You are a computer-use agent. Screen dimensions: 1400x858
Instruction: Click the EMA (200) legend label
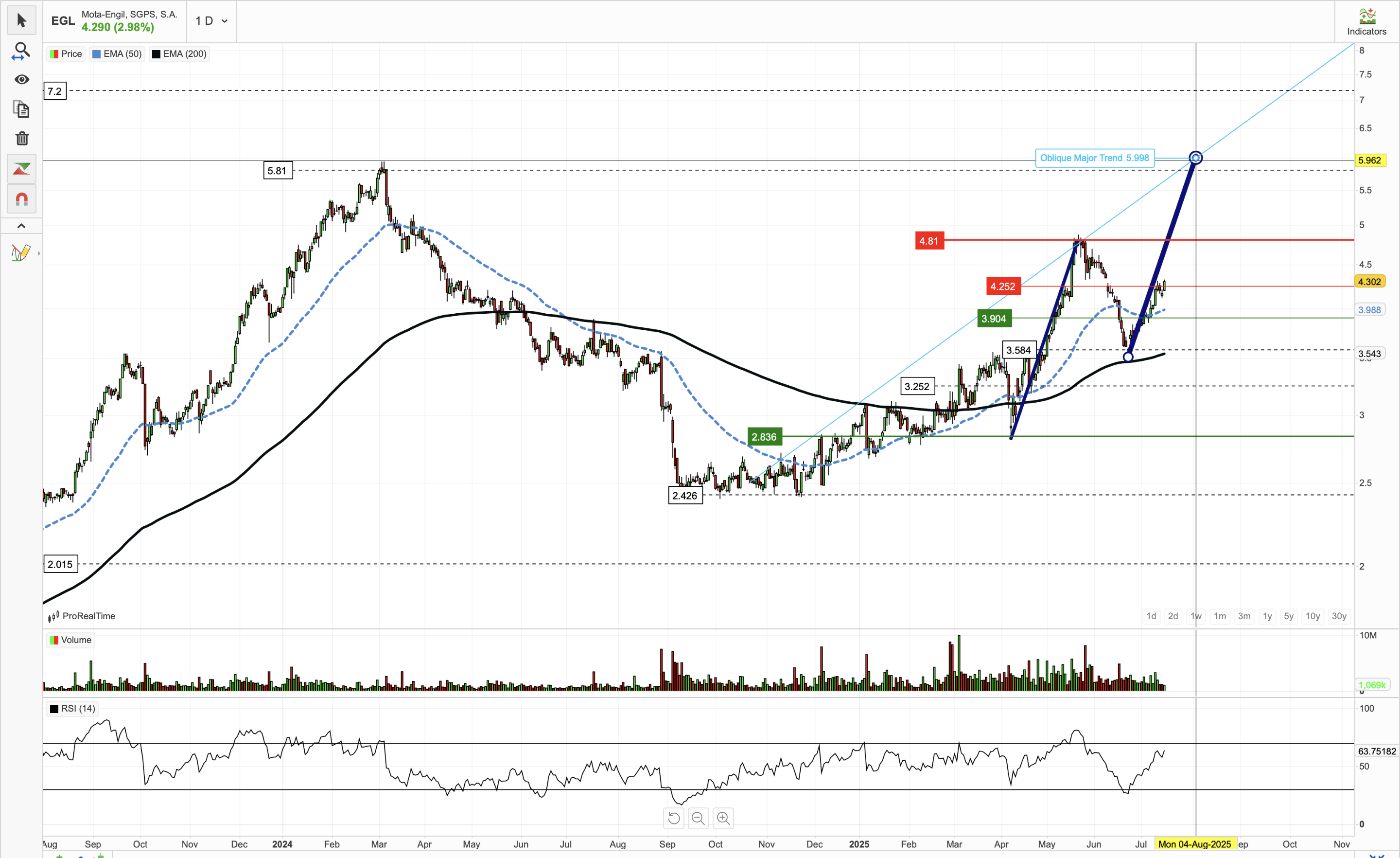184,54
